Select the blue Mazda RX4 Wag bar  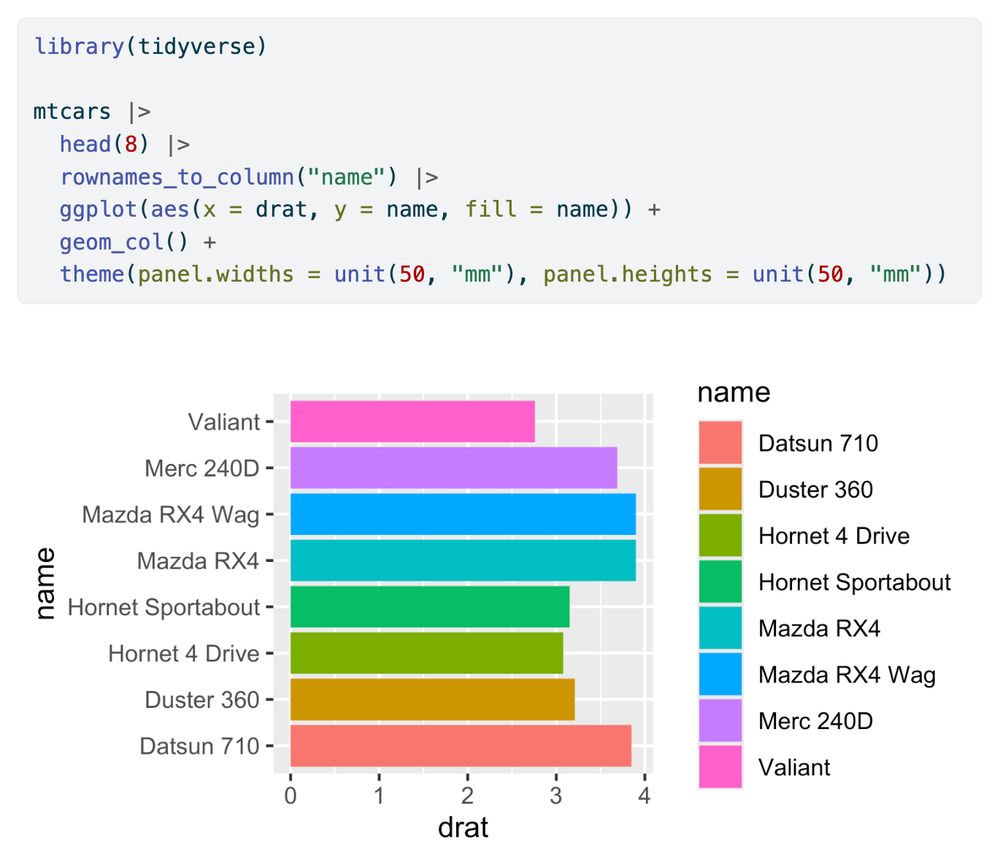pos(463,514)
